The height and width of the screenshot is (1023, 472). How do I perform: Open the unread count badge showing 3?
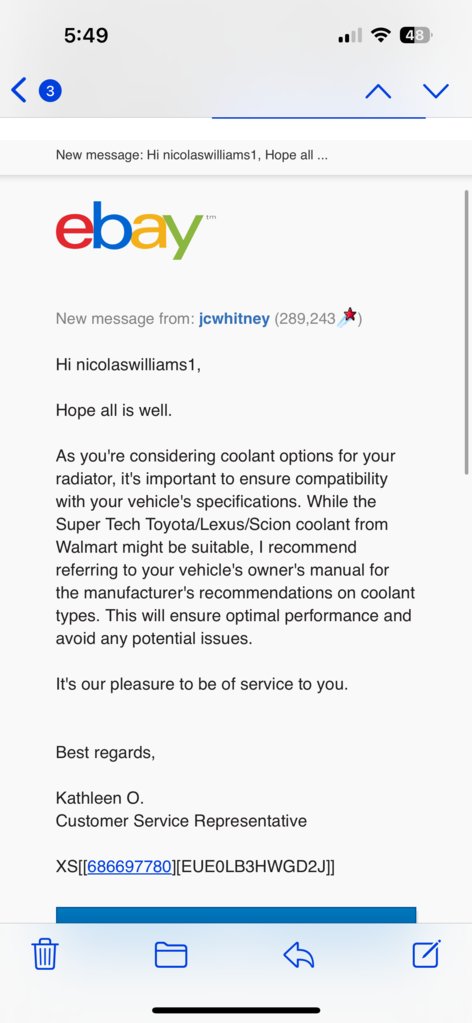[x=50, y=91]
